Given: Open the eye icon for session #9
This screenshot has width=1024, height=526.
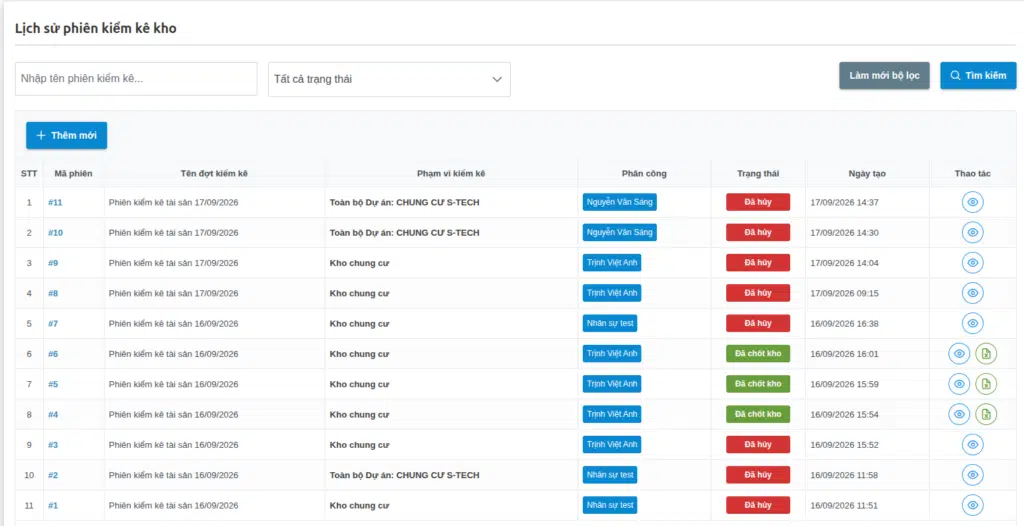Looking at the screenshot, I should click(972, 263).
